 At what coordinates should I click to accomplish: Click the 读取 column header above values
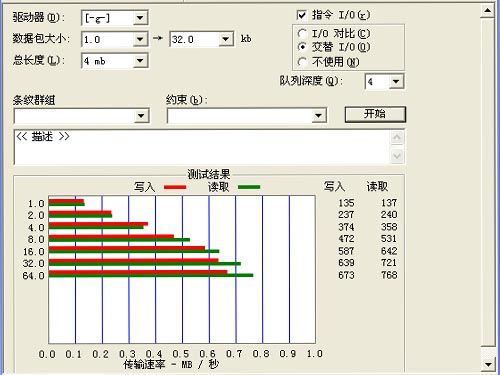click(377, 186)
